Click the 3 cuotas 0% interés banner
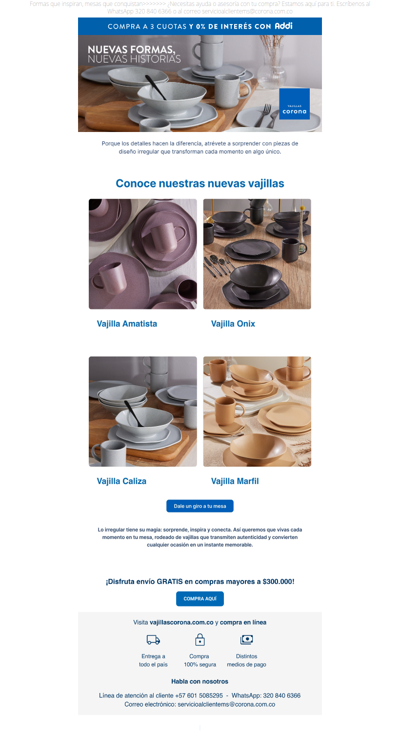 click(200, 26)
